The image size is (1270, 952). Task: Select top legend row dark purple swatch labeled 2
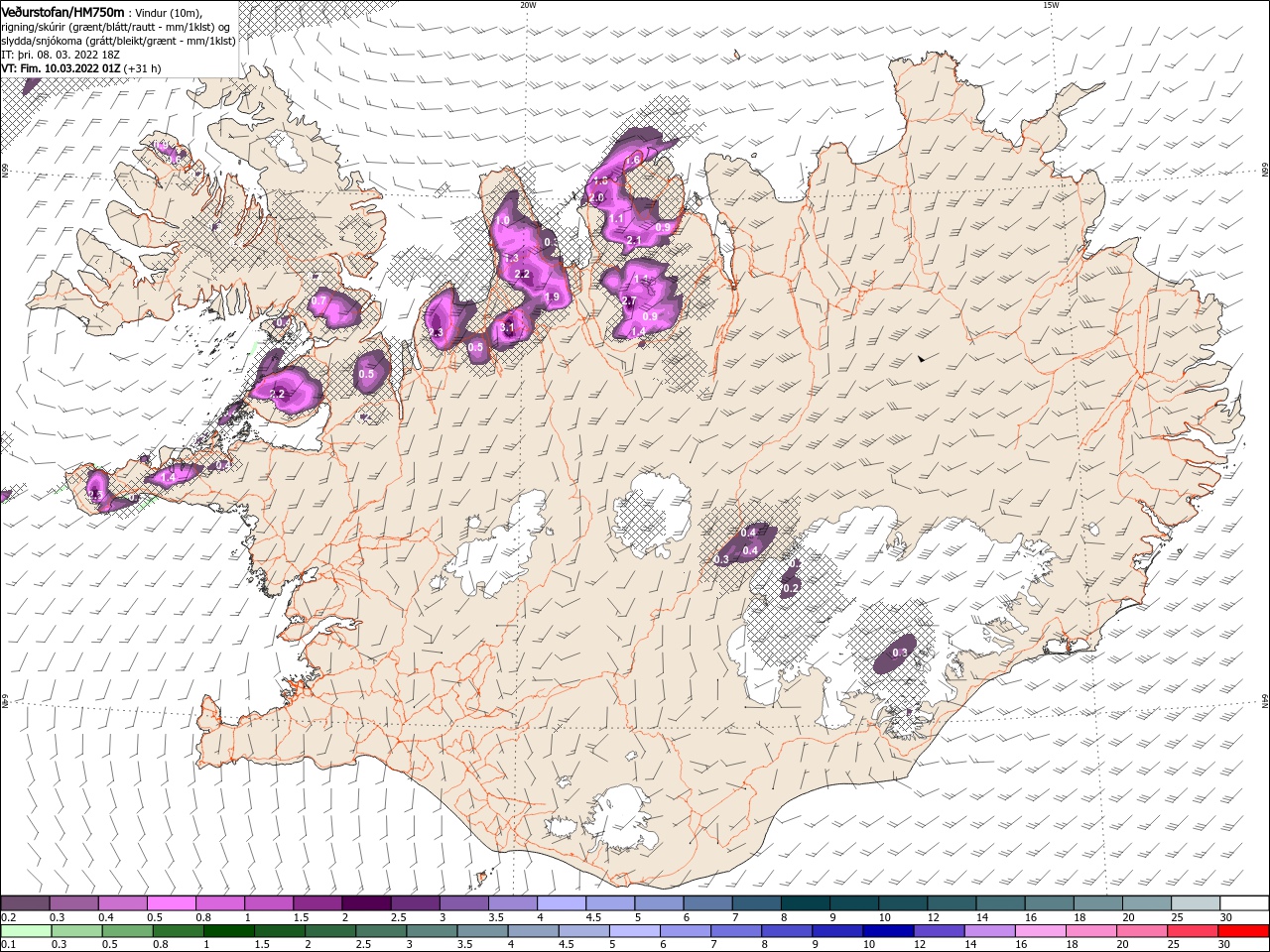coord(365,903)
